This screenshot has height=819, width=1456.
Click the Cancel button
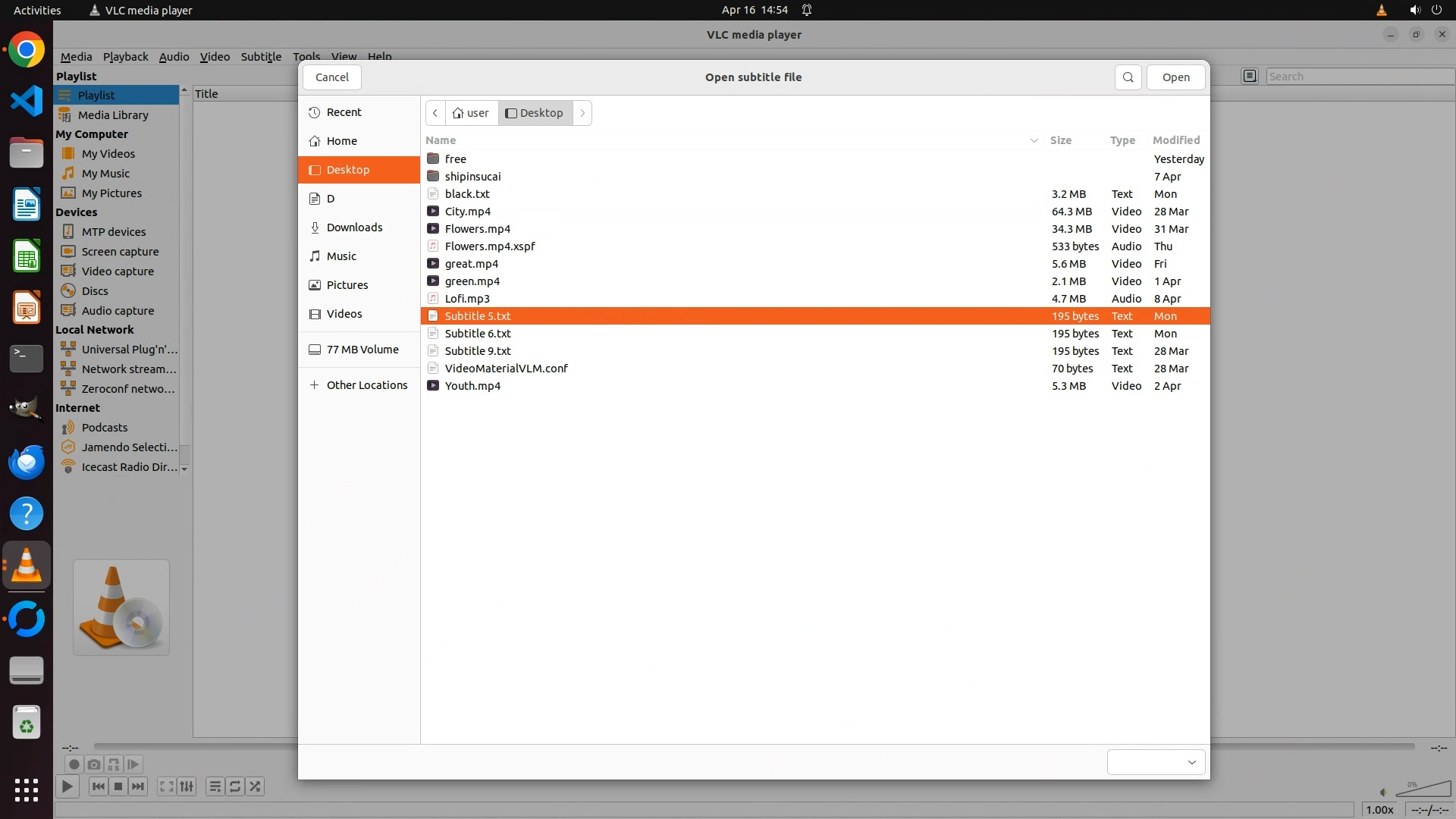pos(332,77)
